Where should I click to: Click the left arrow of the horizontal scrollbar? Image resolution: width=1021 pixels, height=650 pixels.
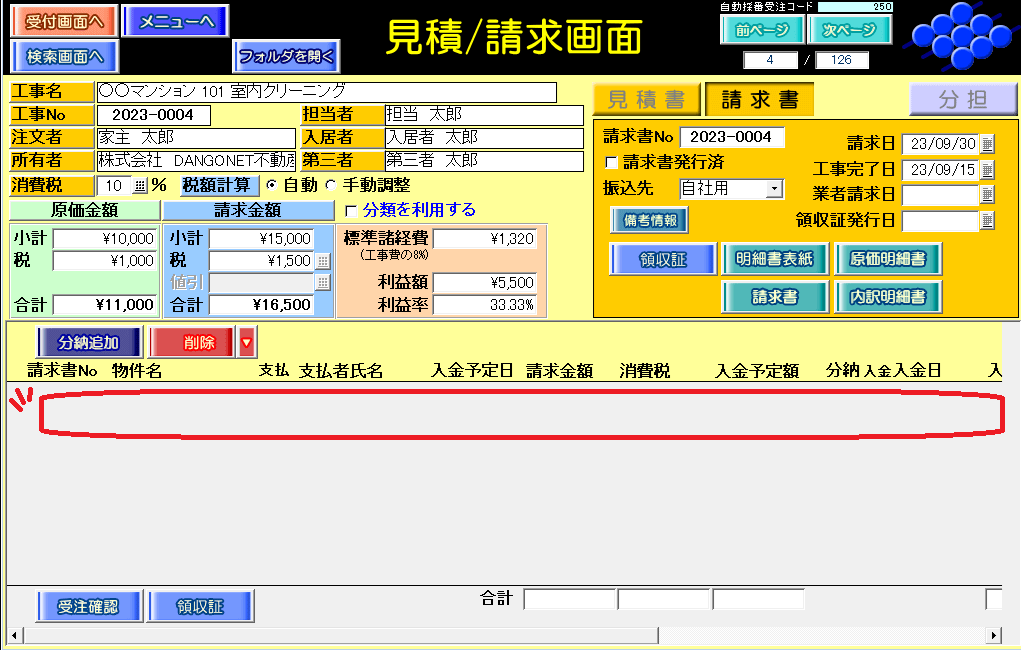tap(14, 635)
